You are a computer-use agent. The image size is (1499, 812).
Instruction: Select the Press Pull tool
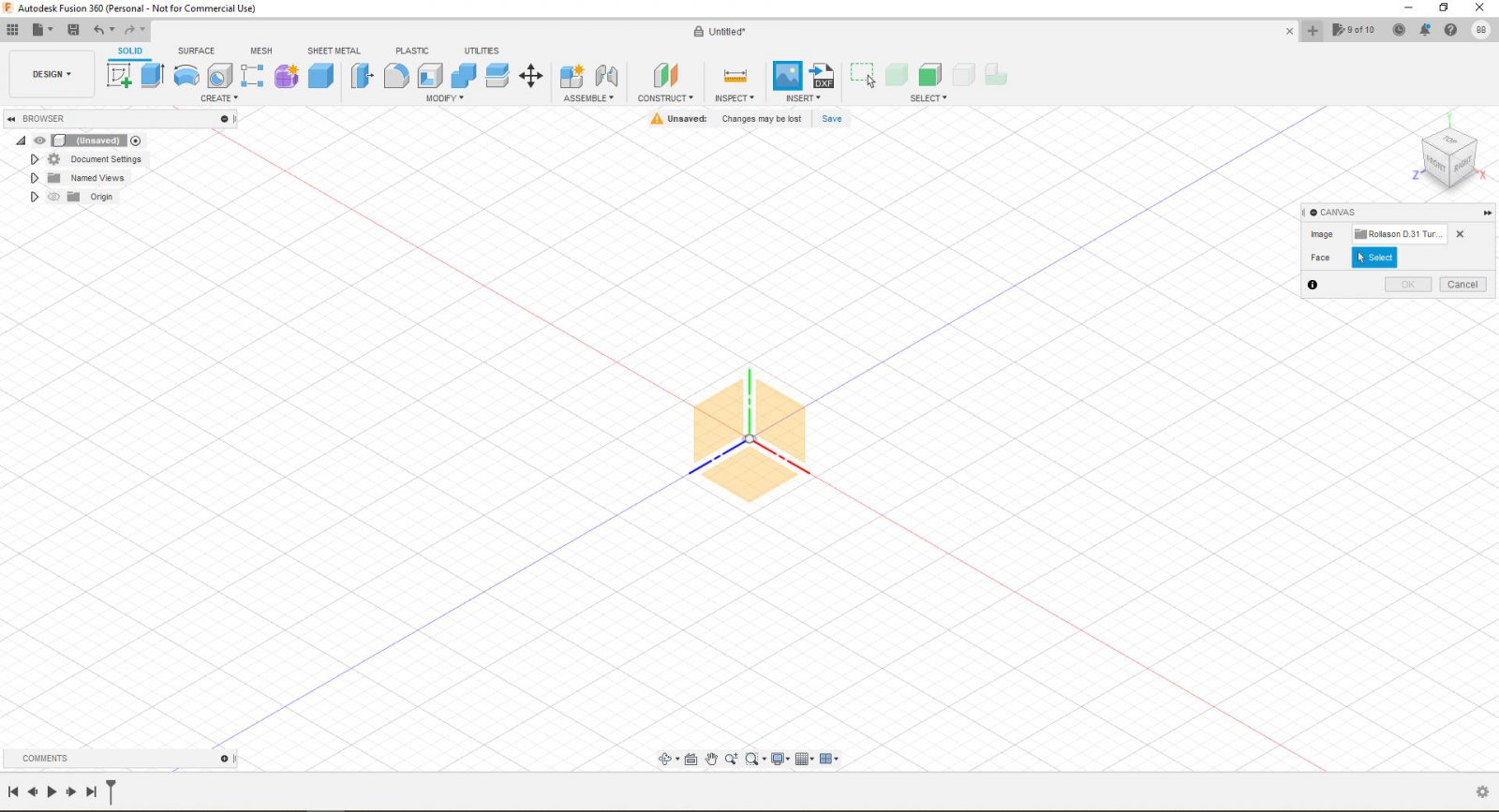coord(363,76)
